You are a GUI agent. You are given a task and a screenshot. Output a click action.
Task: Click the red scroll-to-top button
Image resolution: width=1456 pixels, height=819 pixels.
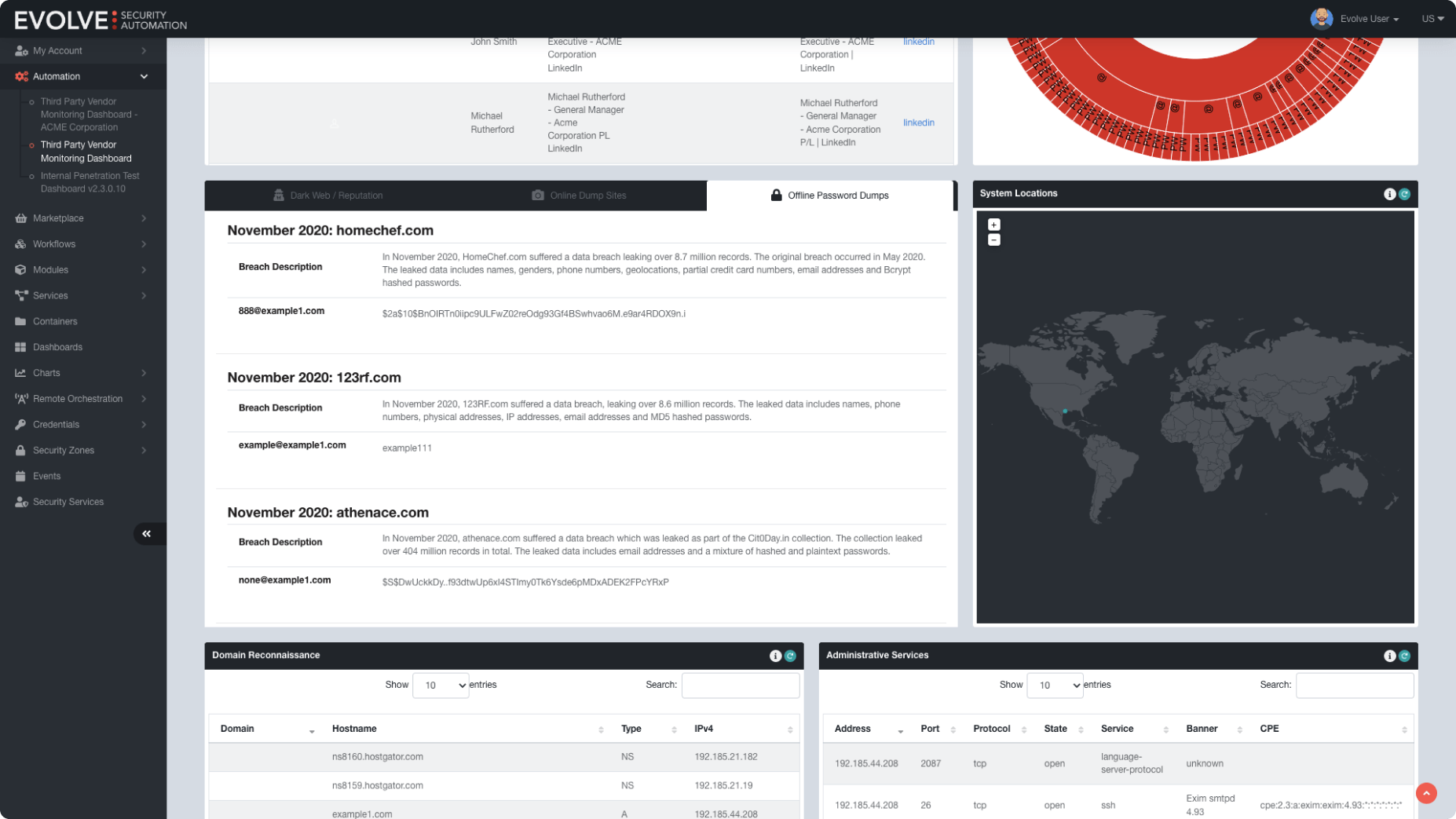point(1426,793)
